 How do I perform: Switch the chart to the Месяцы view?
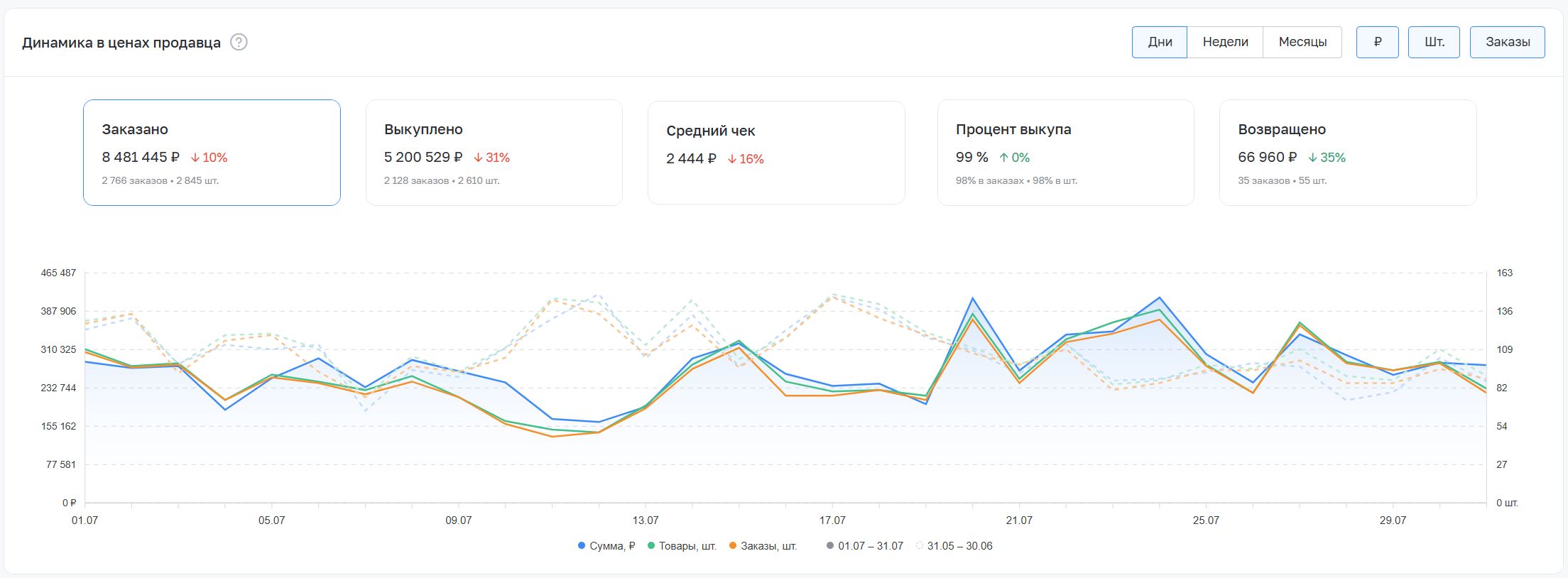pos(1302,42)
